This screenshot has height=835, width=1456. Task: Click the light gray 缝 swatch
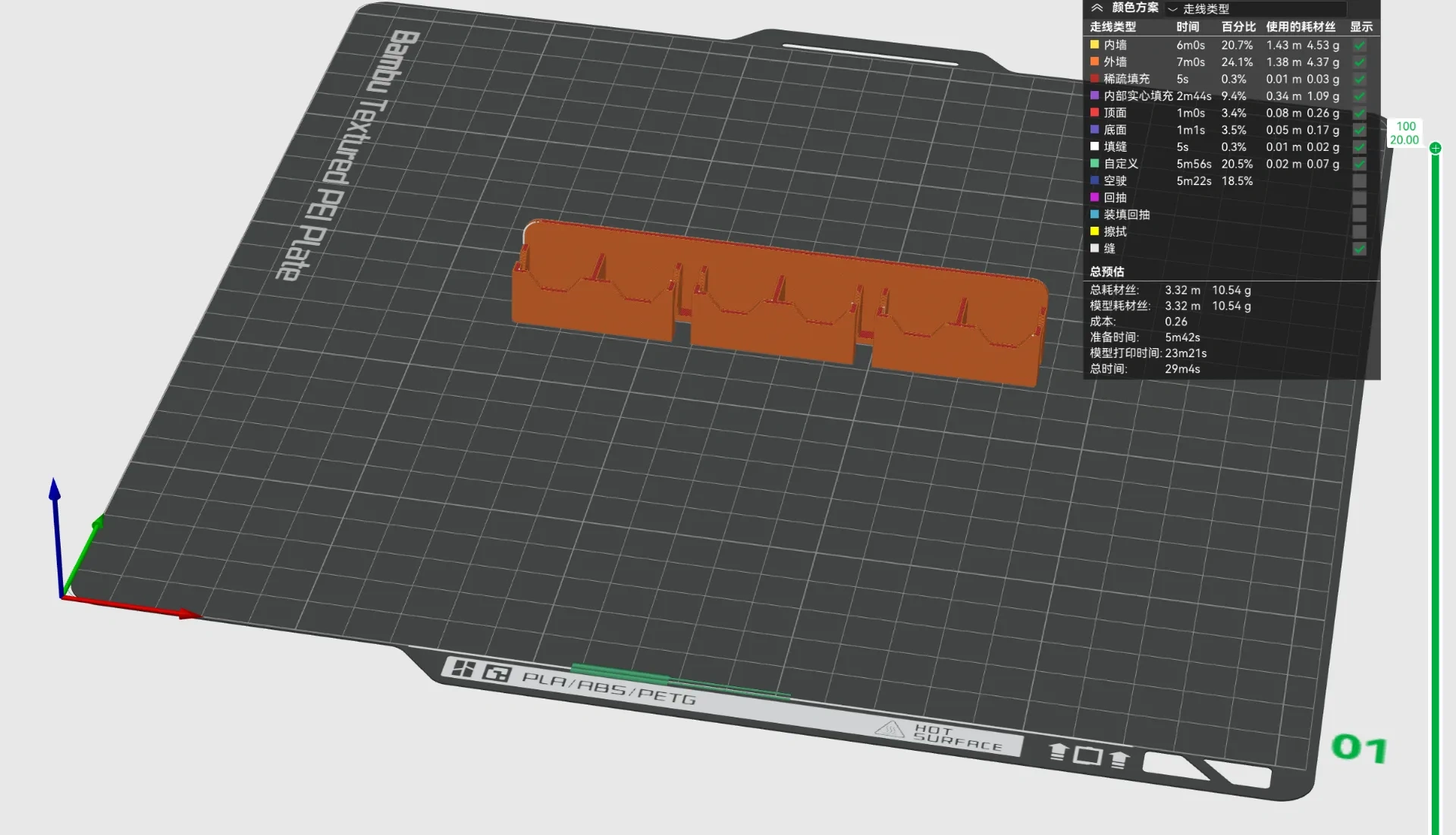(1094, 248)
